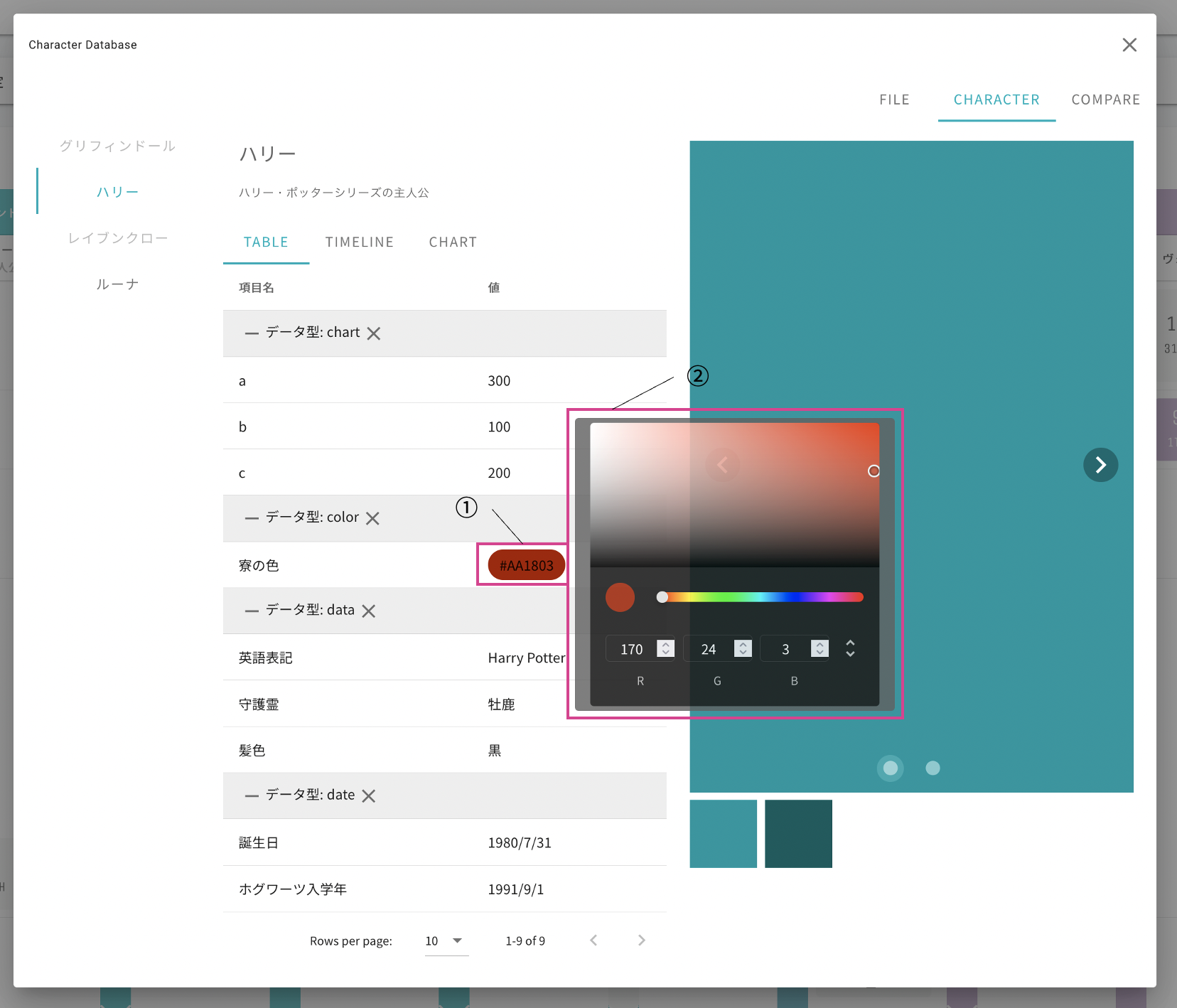Viewport: 1177px width, 1008px height.
Task: Remove the データ型: chart grouping
Action: click(x=374, y=333)
